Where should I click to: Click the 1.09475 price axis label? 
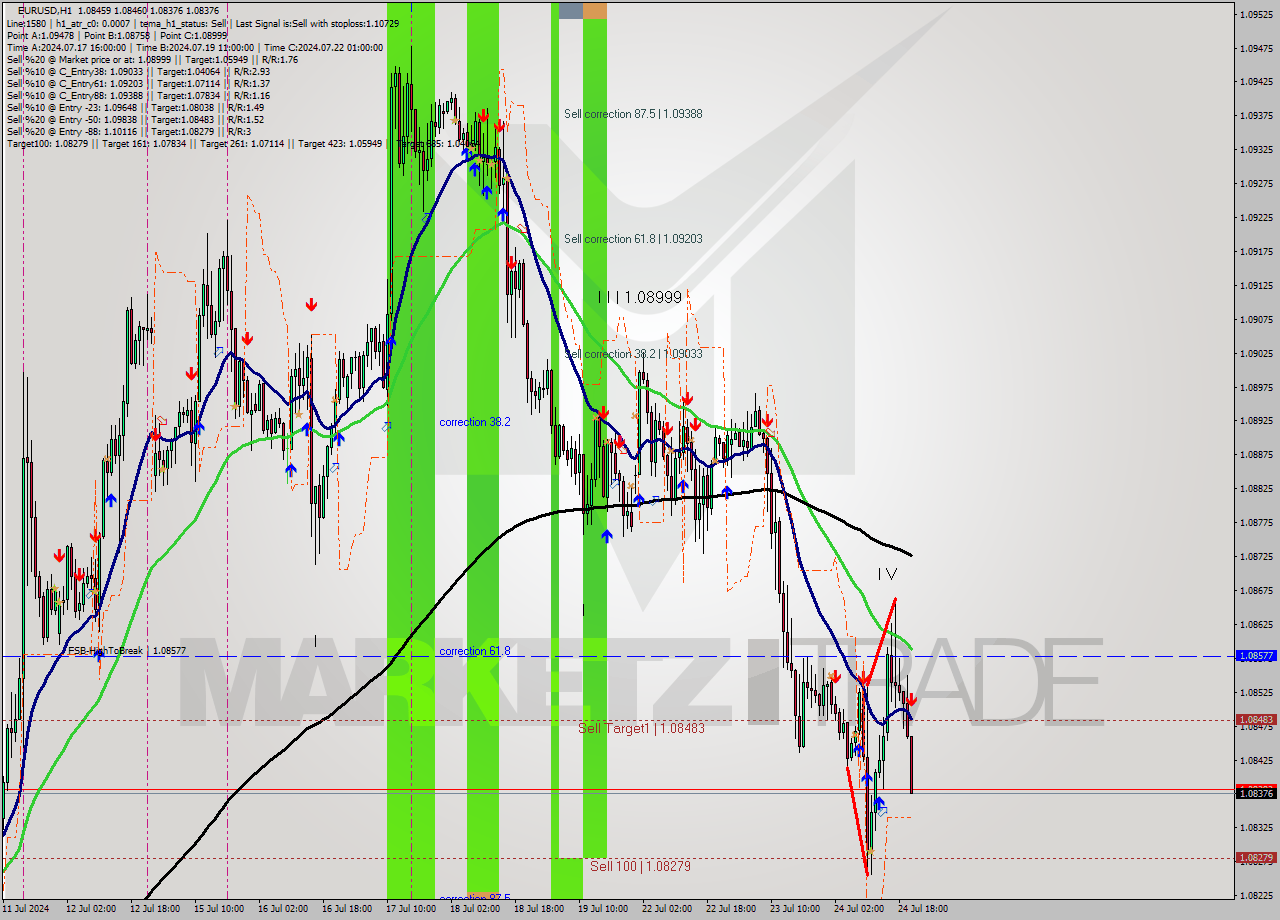pos(1256,48)
